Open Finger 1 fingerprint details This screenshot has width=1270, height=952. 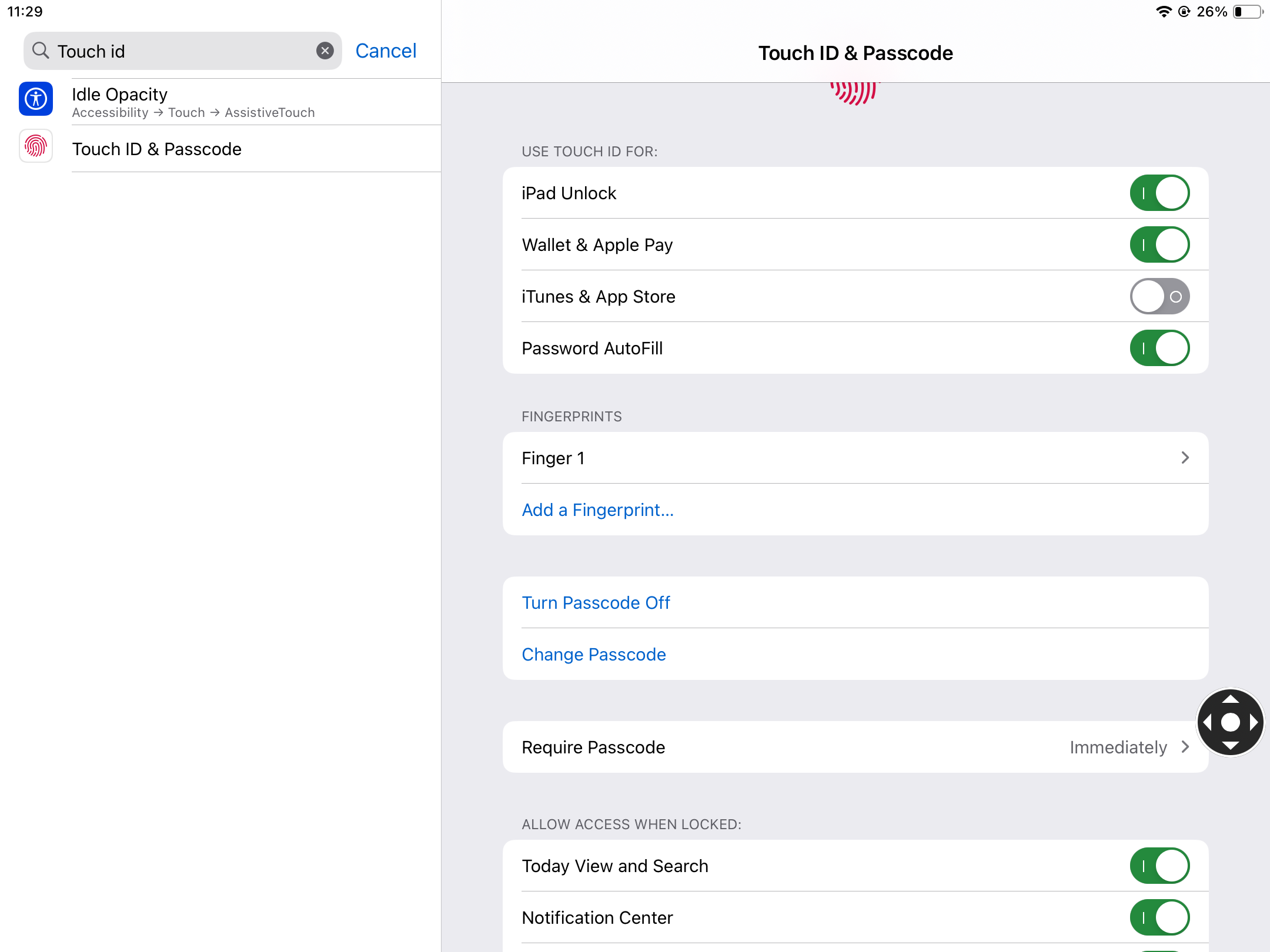(x=855, y=458)
